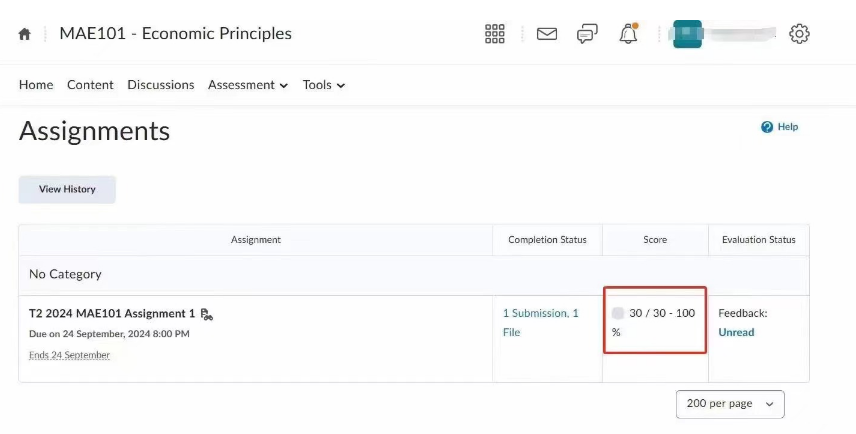Click the user profile avatar
This screenshot has width=856, height=434.
(687, 34)
